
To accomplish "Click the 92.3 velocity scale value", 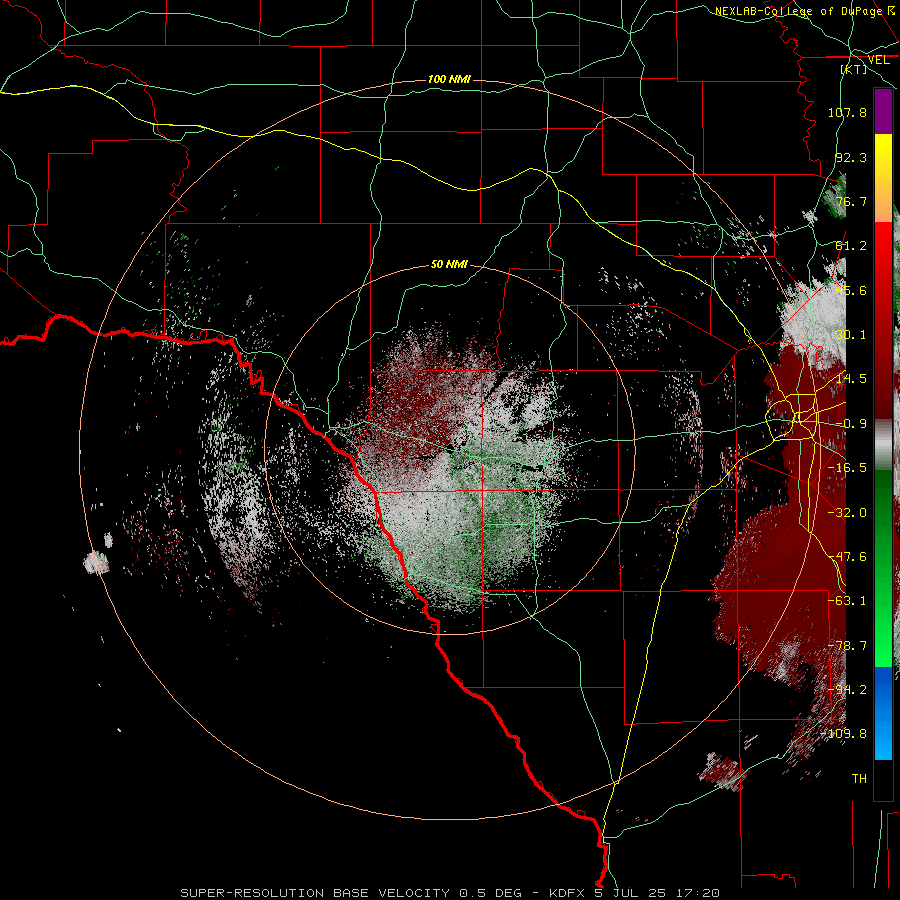I will pyautogui.click(x=851, y=157).
